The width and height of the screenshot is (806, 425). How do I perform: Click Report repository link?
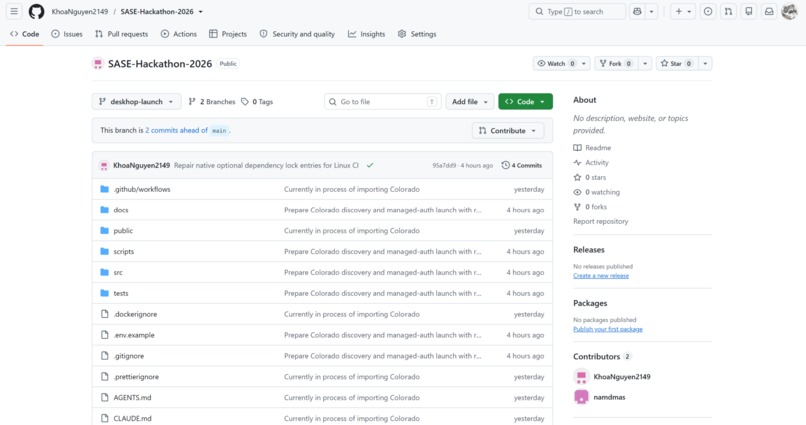tap(600, 221)
